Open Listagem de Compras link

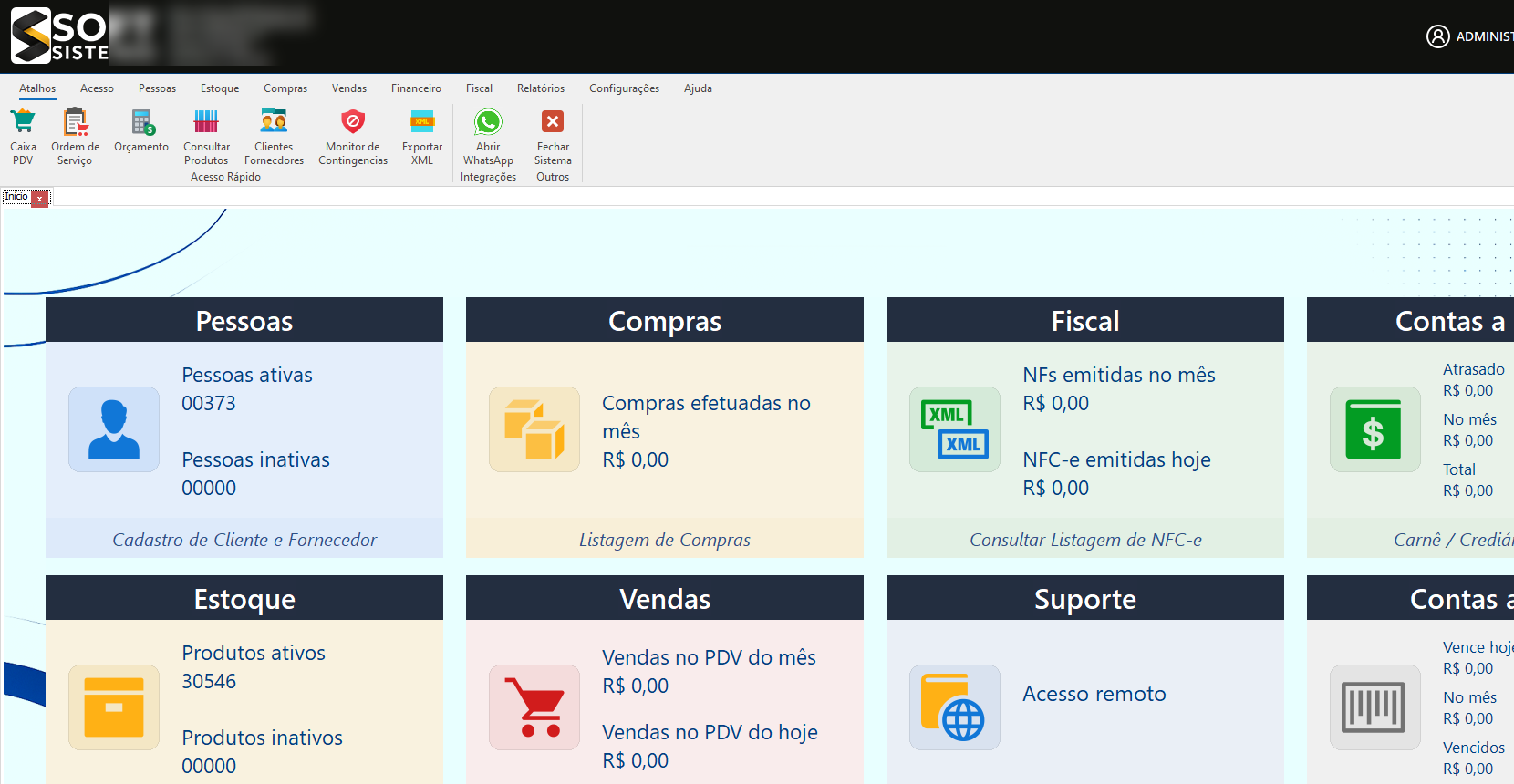pyautogui.click(x=665, y=540)
